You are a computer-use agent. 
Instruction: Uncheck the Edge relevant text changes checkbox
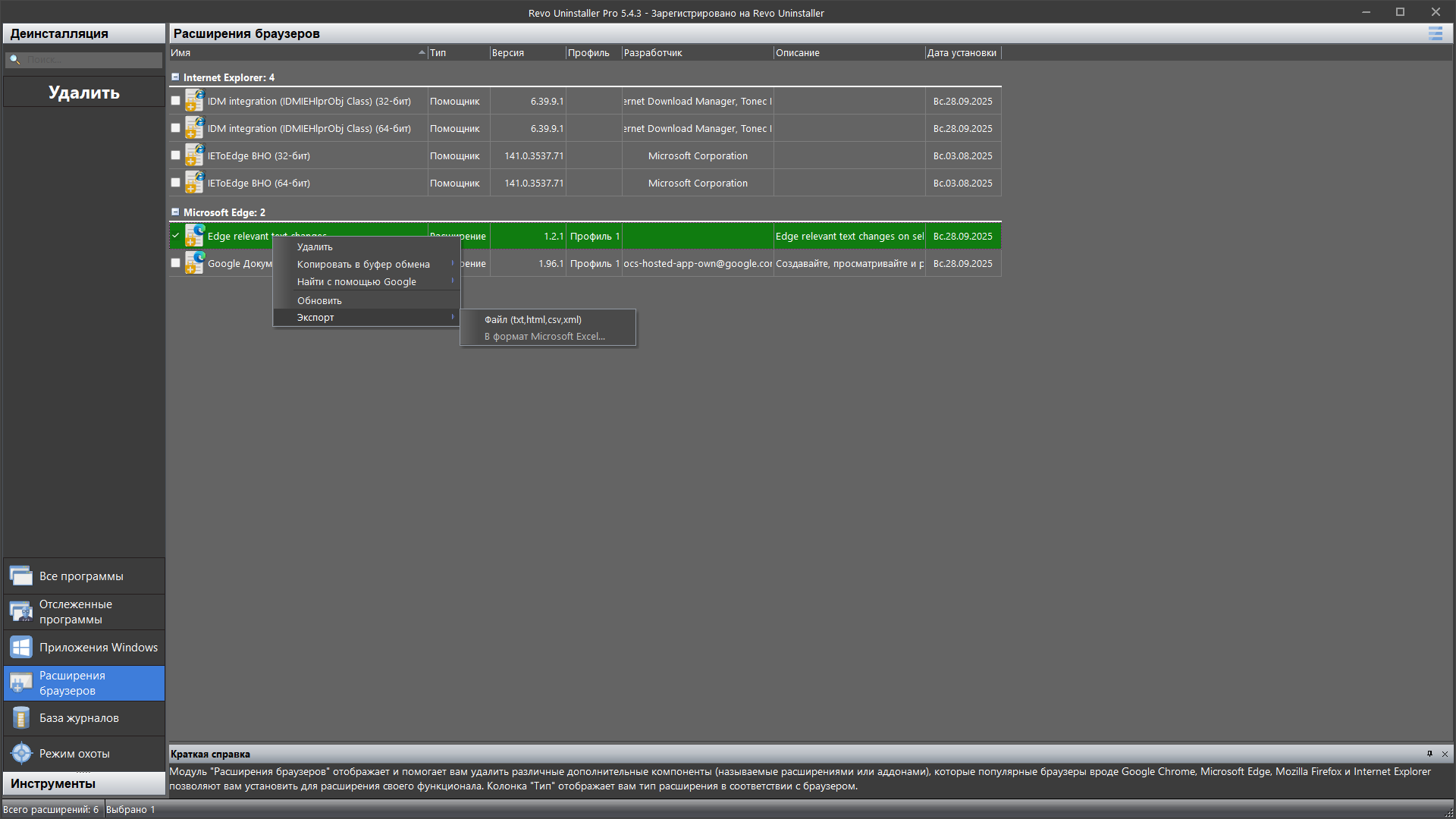click(x=176, y=236)
